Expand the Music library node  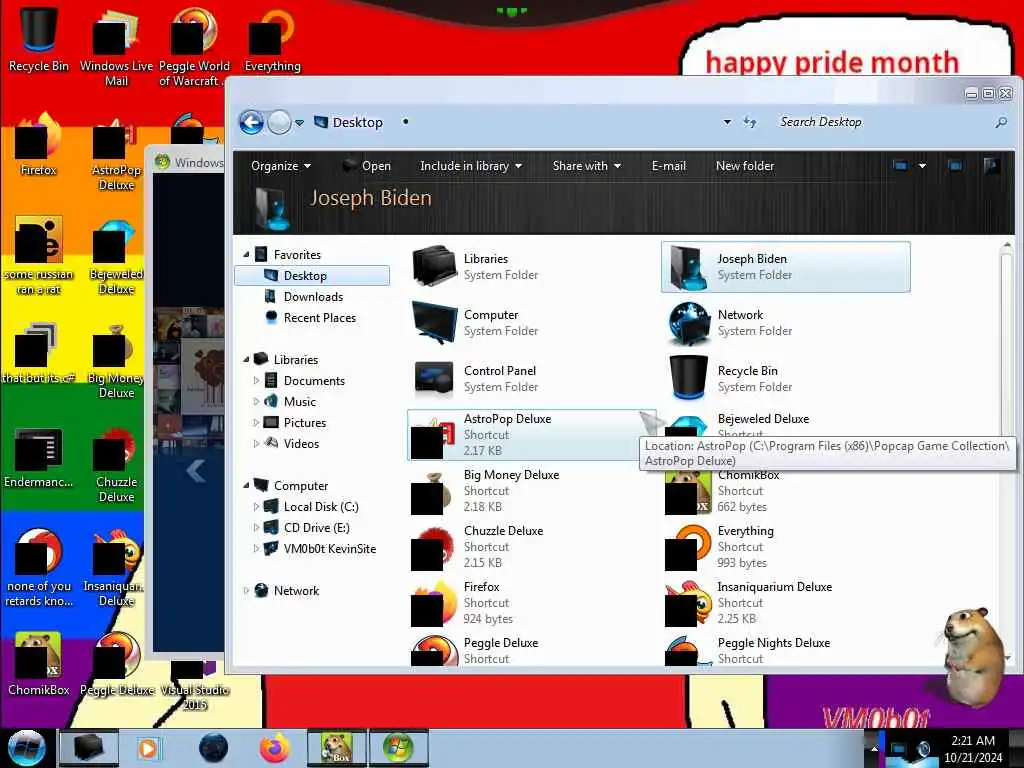tap(256, 401)
